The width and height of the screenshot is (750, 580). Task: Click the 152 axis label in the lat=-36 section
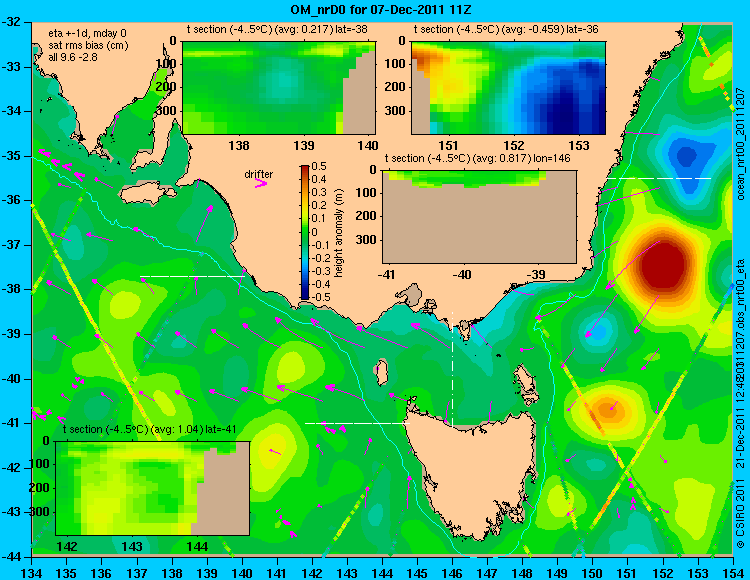coord(514,146)
